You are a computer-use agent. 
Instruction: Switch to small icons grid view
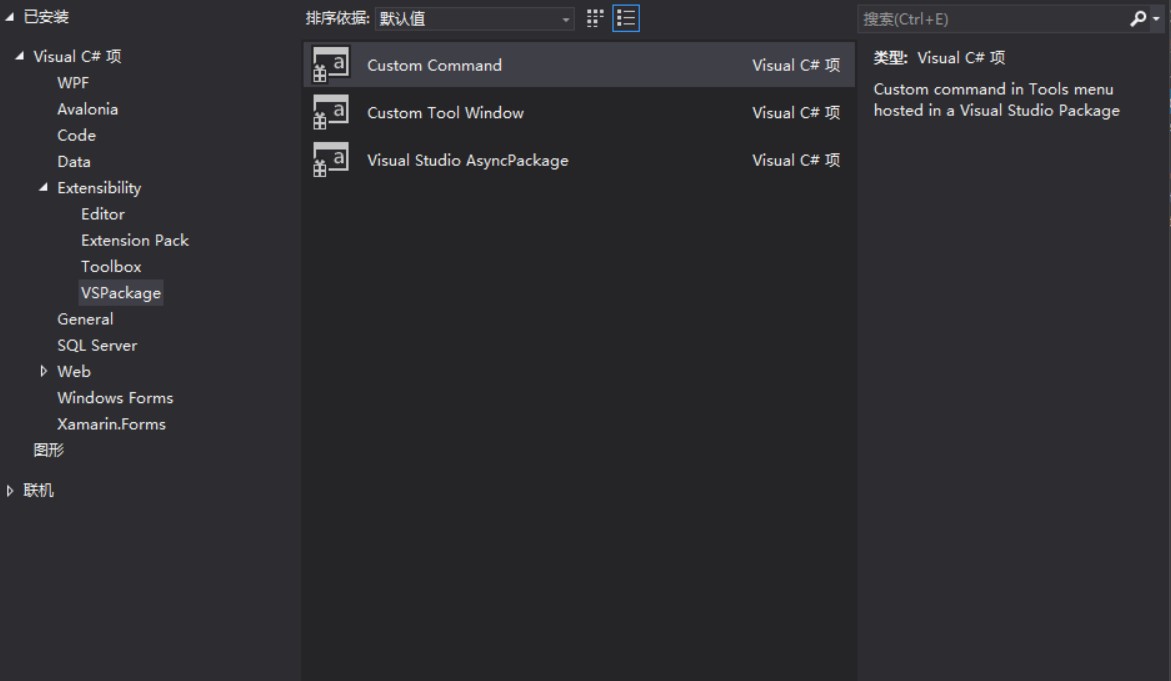click(594, 19)
